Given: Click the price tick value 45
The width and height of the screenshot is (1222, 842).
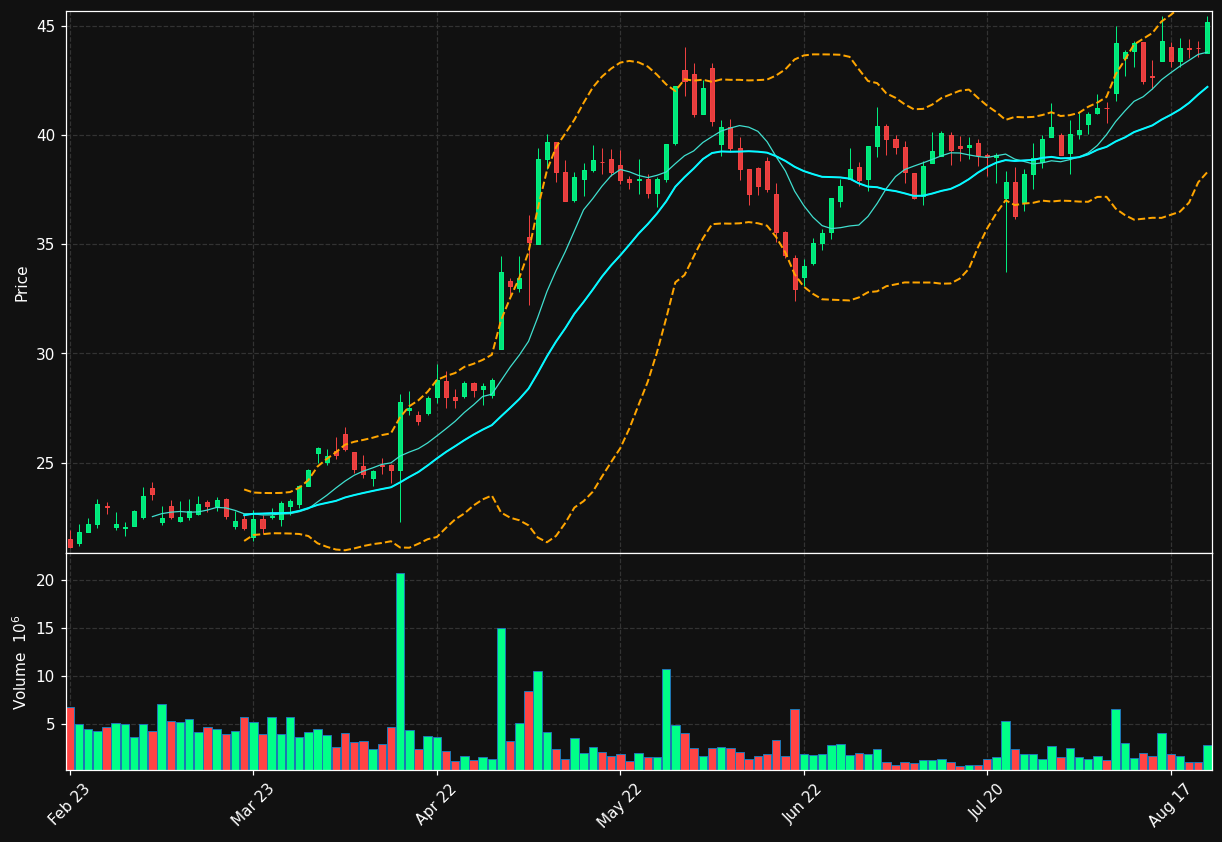Looking at the screenshot, I should click(x=48, y=26).
